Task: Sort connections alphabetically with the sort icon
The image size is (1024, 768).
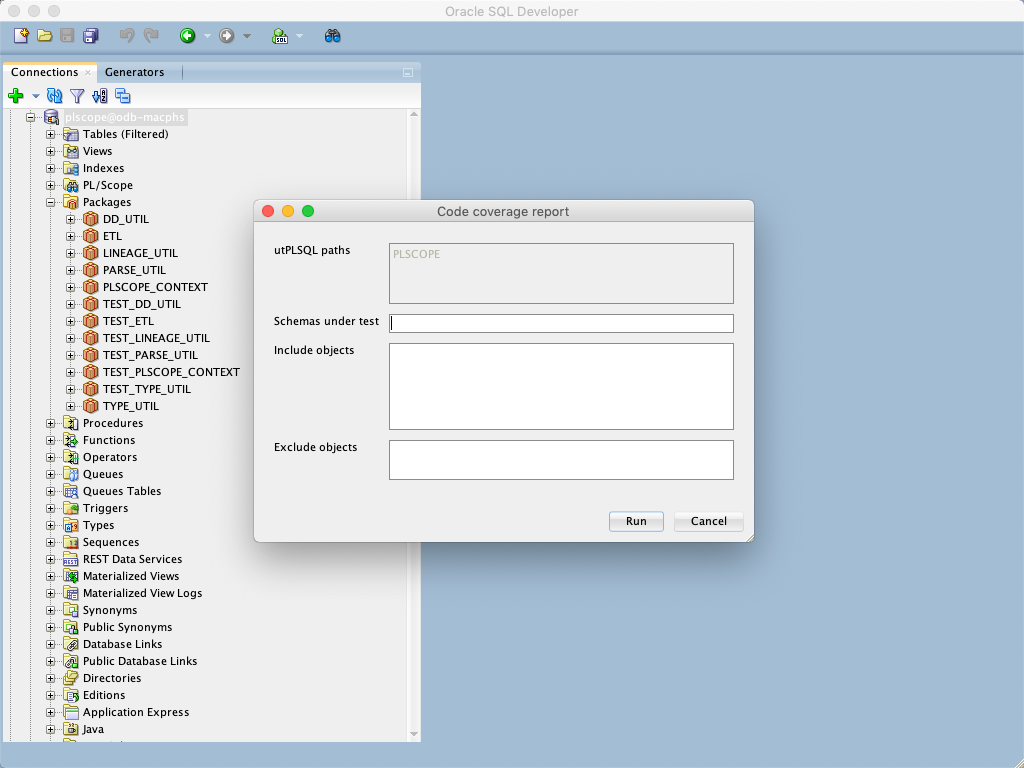Action: [99, 96]
